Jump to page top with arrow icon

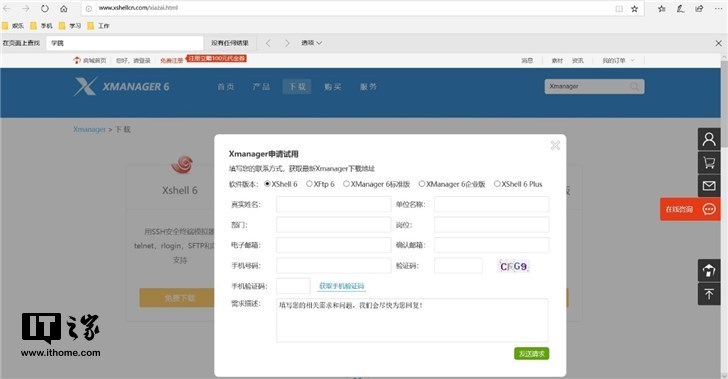click(709, 294)
